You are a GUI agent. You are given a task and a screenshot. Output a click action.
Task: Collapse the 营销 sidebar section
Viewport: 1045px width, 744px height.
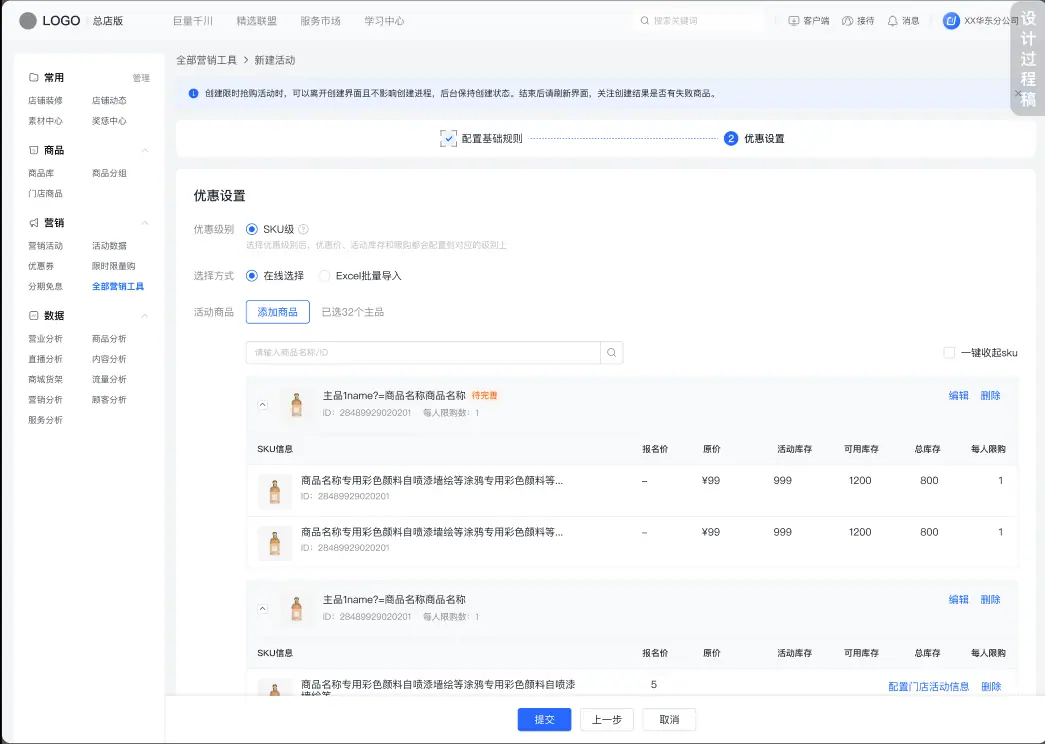(x=145, y=223)
